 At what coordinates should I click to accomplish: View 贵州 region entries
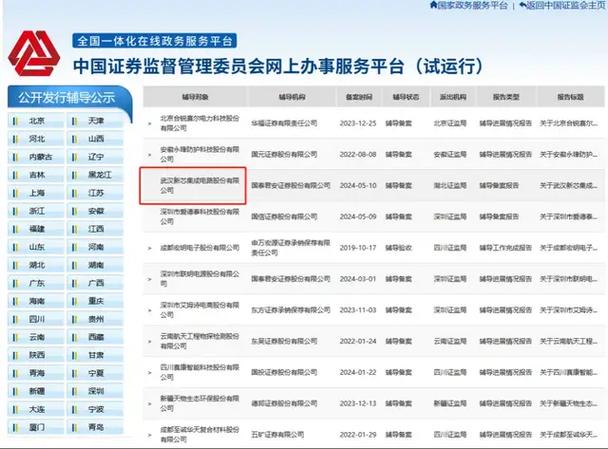pyautogui.click(x=95, y=319)
